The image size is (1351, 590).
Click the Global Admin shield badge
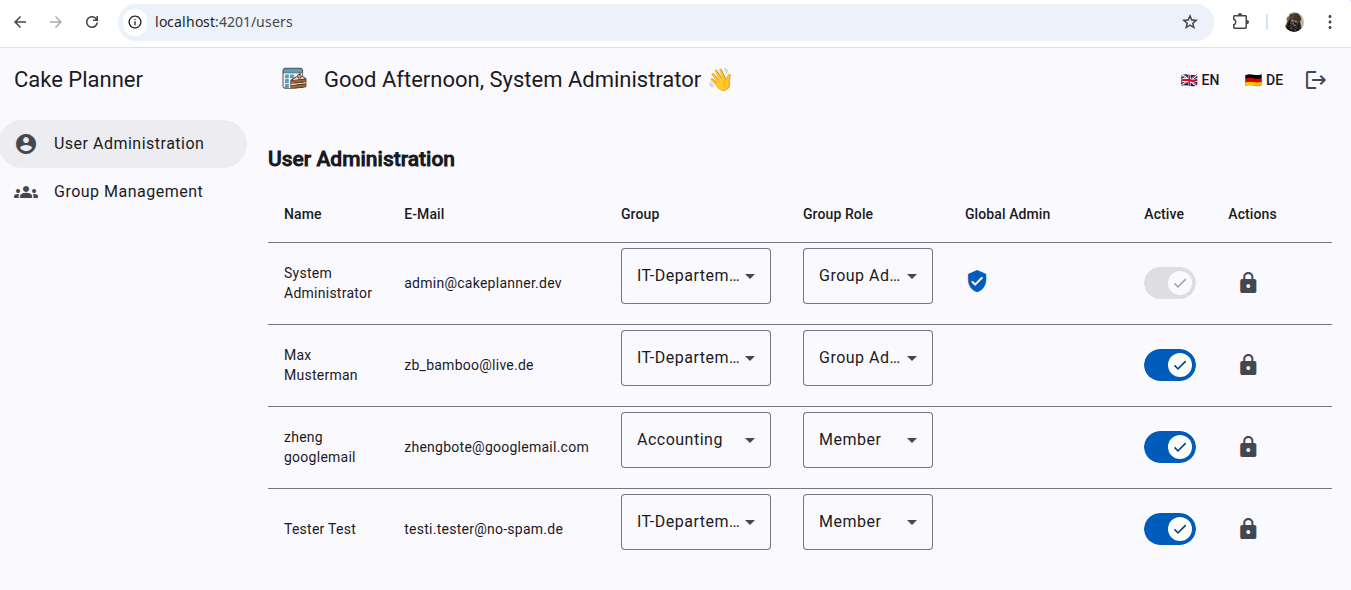[x=976, y=281]
